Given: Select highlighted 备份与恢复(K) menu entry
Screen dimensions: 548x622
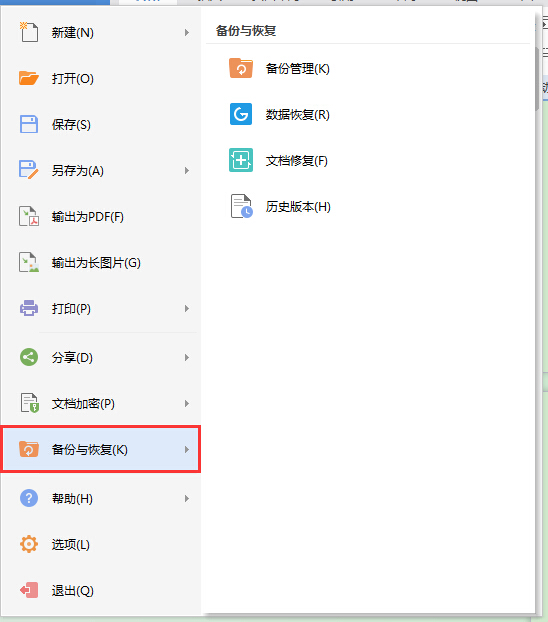Looking at the screenshot, I should pos(101,449).
